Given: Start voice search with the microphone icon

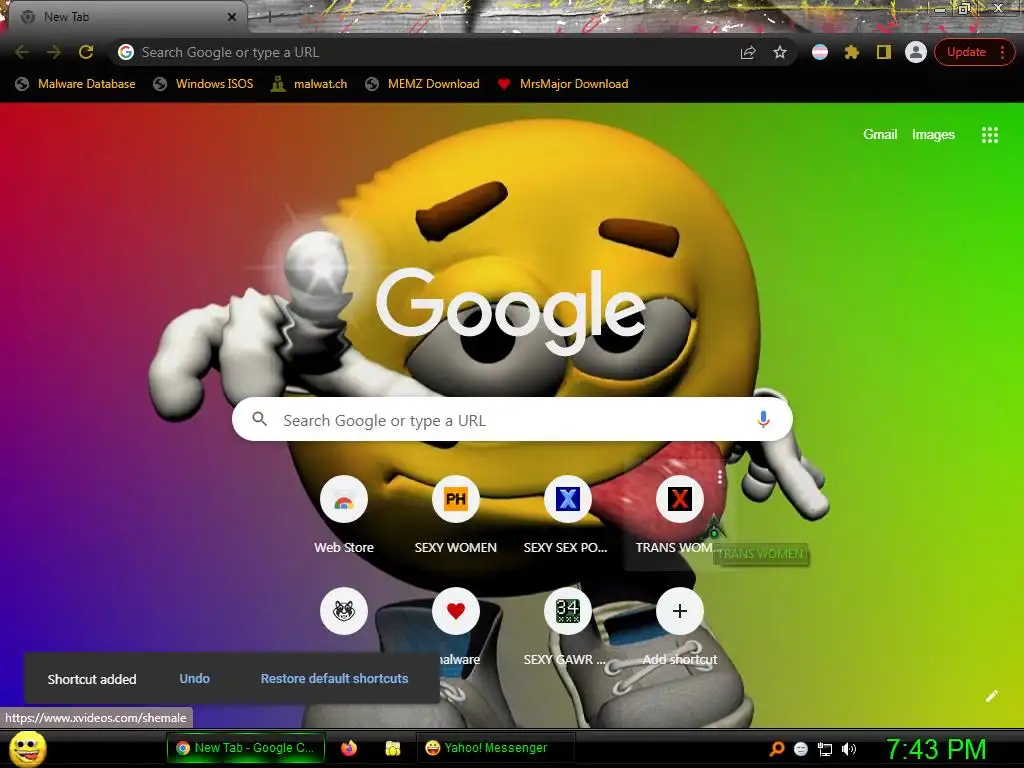Looking at the screenshot, I should [763, 419].
